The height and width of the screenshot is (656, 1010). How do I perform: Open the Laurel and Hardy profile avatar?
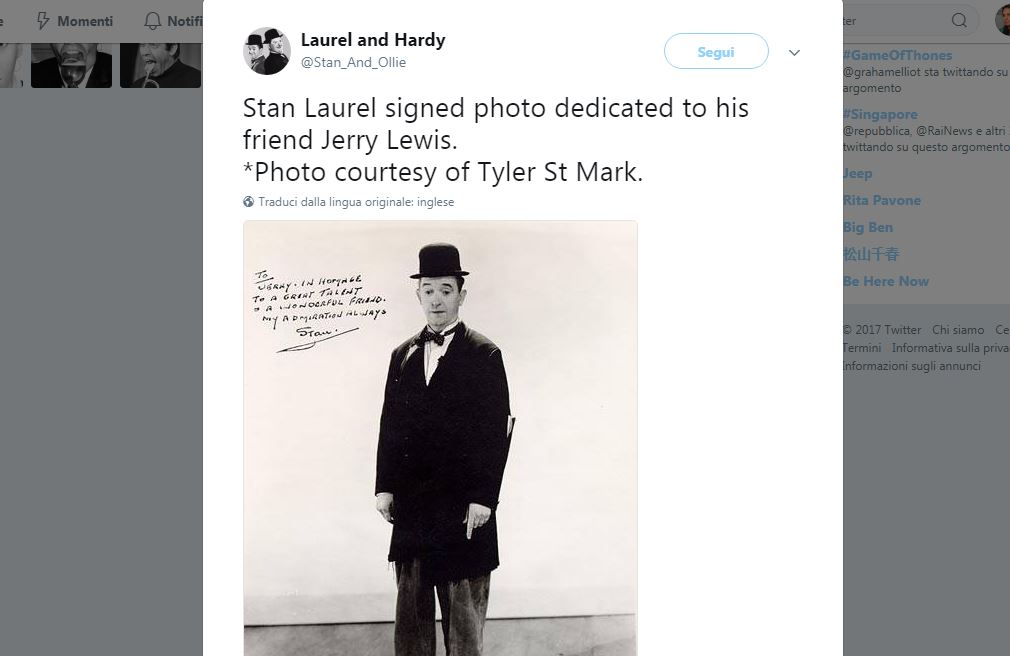coord(266,51)
